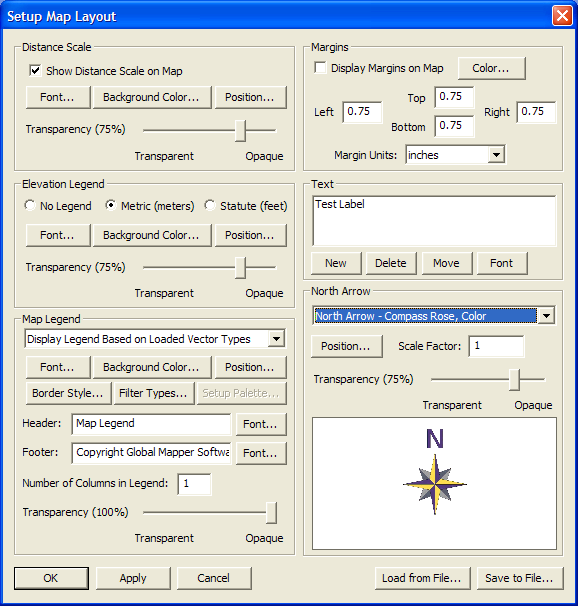The height and width of the screenshot is (606, 578).
Task: Enable Display Margins on Map checkbox
Action: pyautogui.click(x=320, y=68)
